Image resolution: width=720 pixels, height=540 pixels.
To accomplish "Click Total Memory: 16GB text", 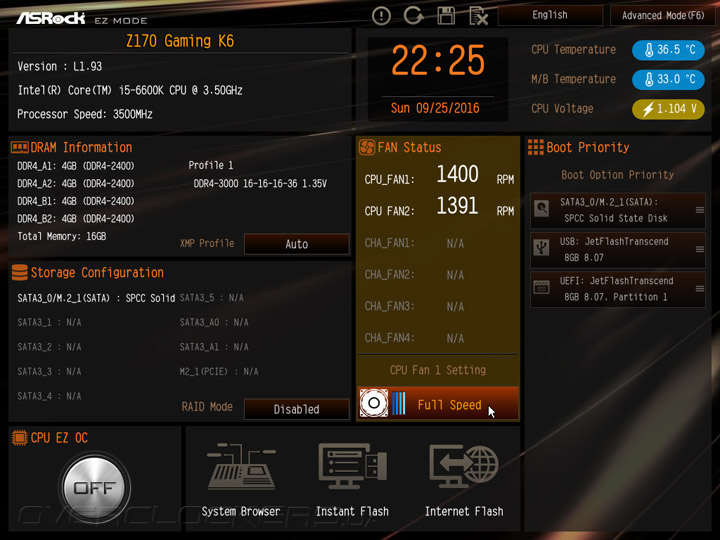I will coord(62,236).
